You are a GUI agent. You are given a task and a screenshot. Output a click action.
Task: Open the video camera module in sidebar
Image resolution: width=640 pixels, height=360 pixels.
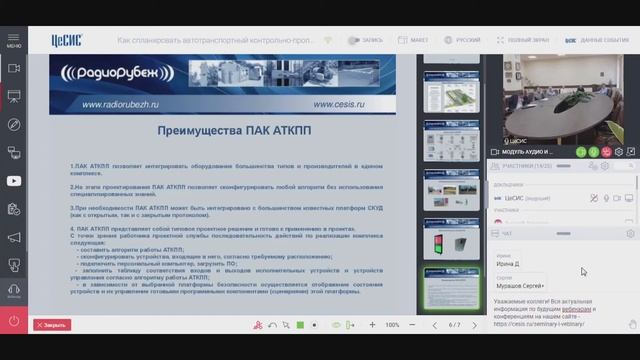14,68
